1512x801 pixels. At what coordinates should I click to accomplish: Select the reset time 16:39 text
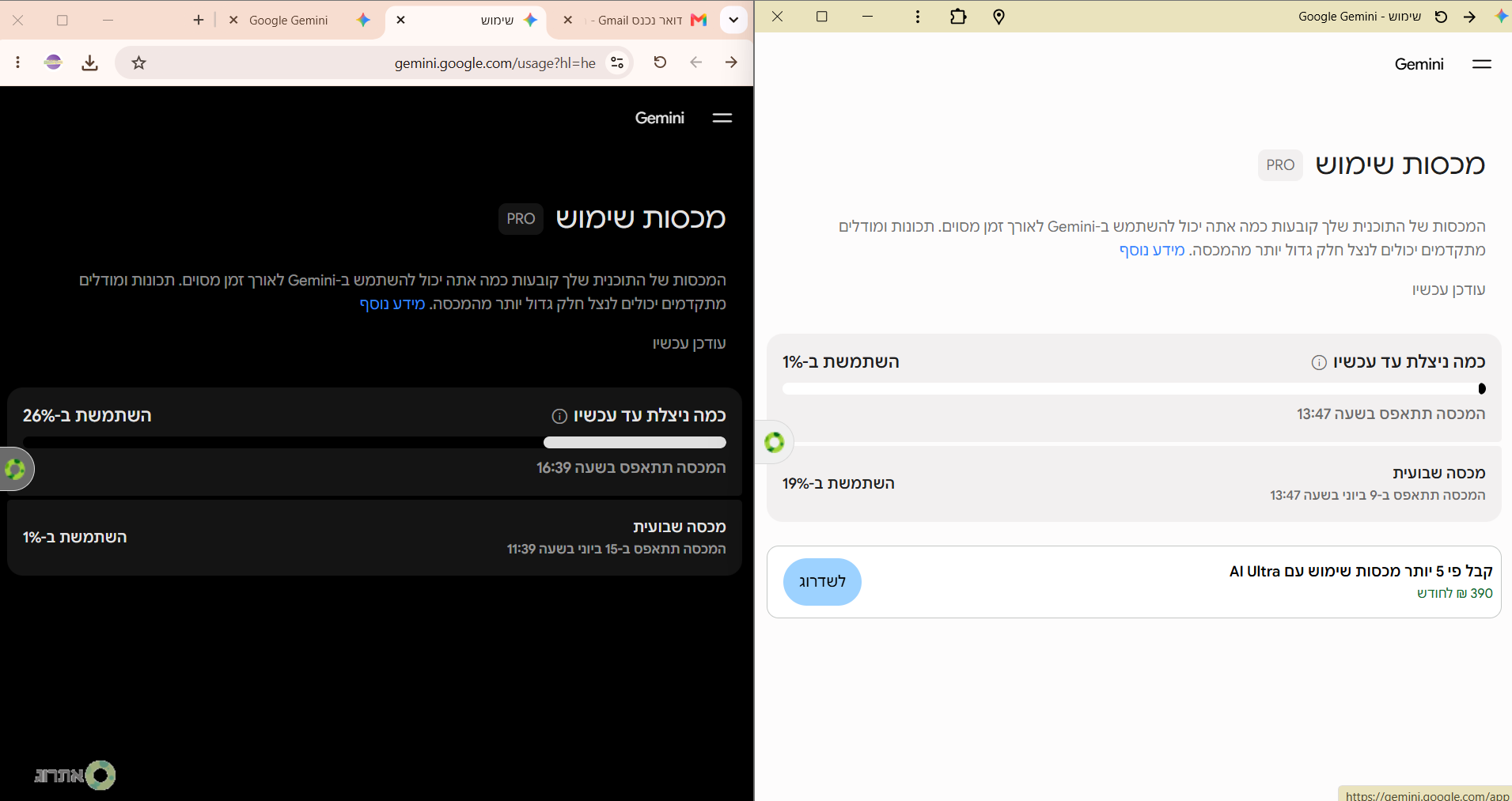(631, 467)
